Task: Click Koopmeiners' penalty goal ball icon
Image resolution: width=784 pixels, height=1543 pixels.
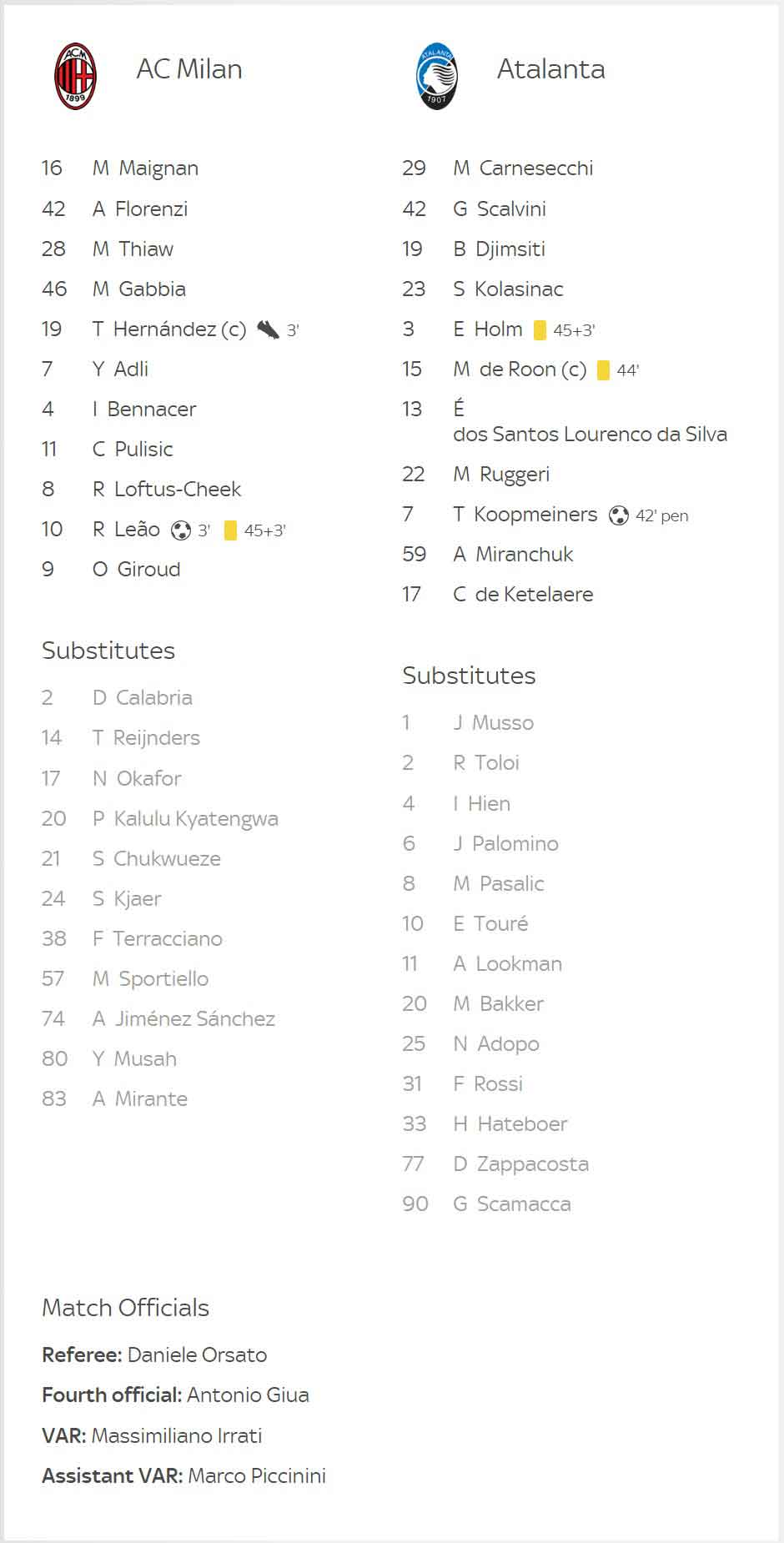Action: point(619,515)
